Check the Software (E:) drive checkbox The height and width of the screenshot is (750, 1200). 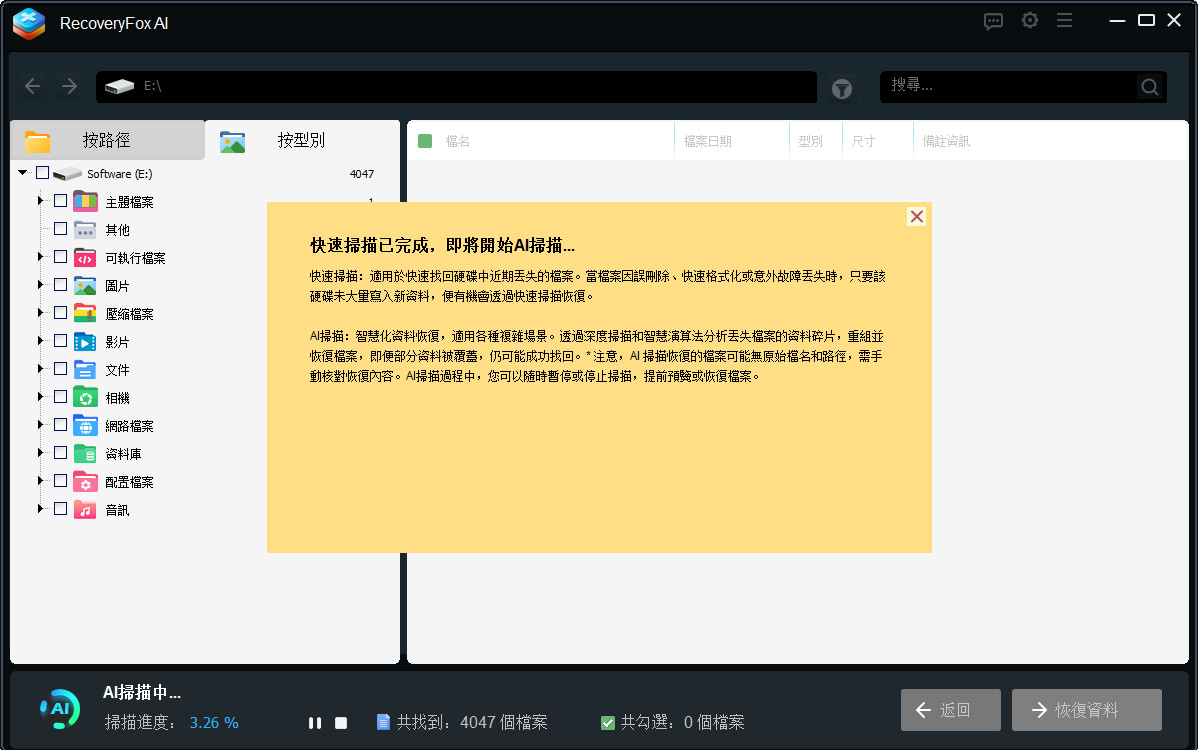(42, 172)
